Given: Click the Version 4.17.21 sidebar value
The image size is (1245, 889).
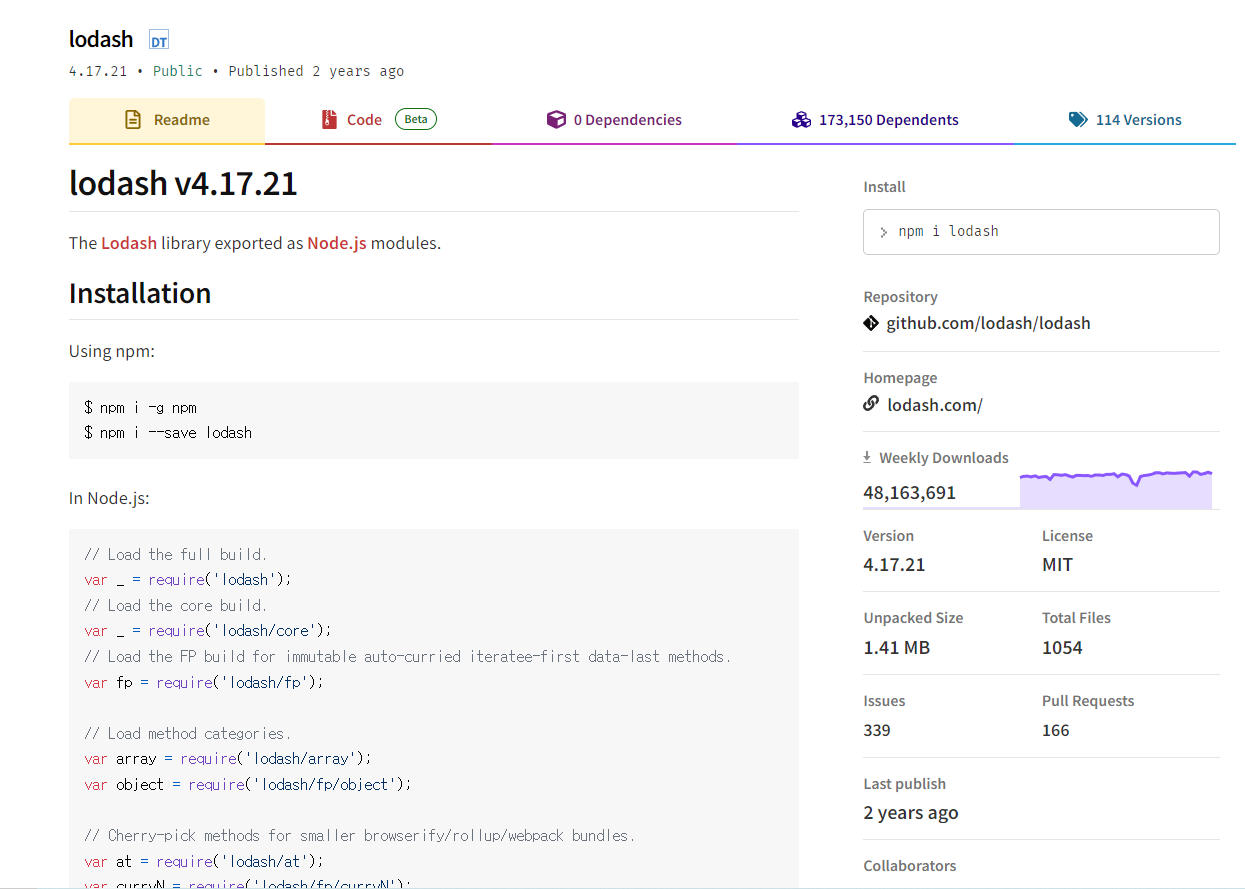Looking at the screenshot, I should click(894, 564).
